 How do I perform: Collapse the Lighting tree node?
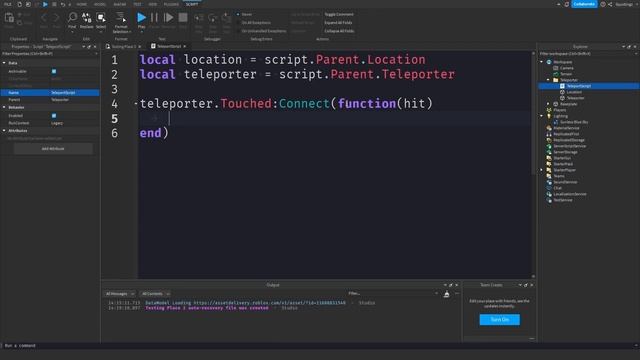542,116
